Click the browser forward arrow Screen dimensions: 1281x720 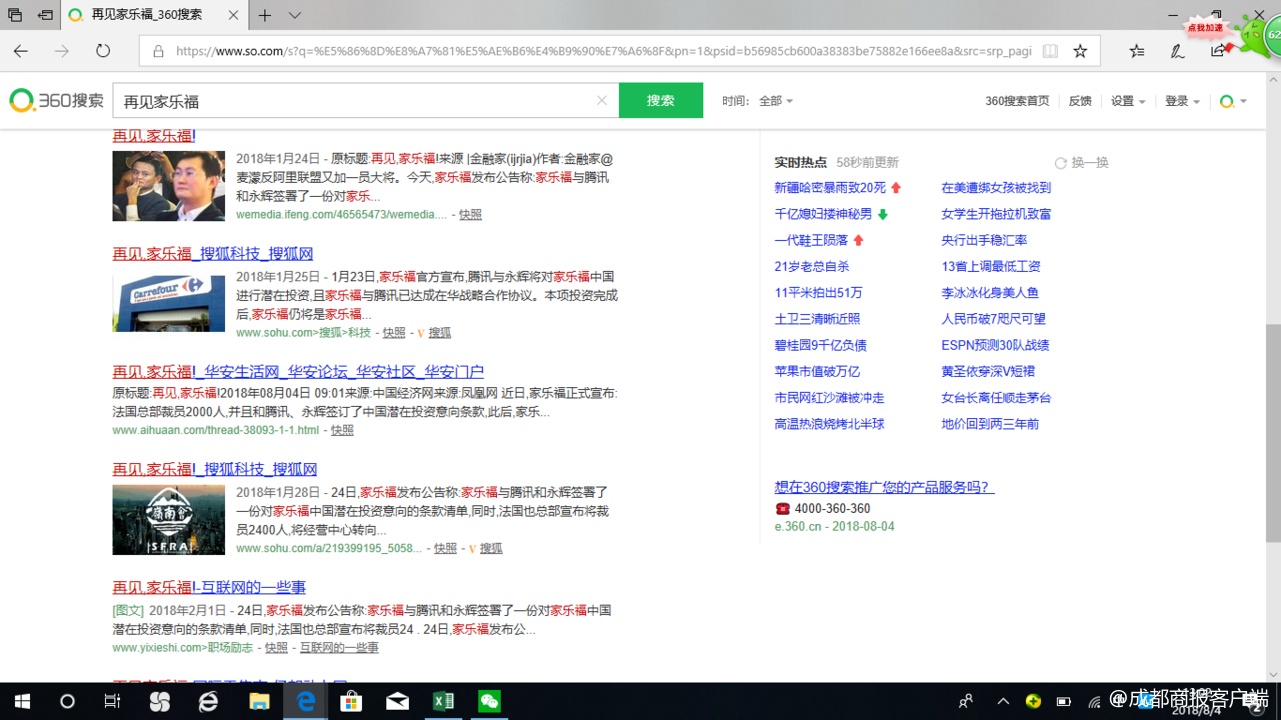62,51
